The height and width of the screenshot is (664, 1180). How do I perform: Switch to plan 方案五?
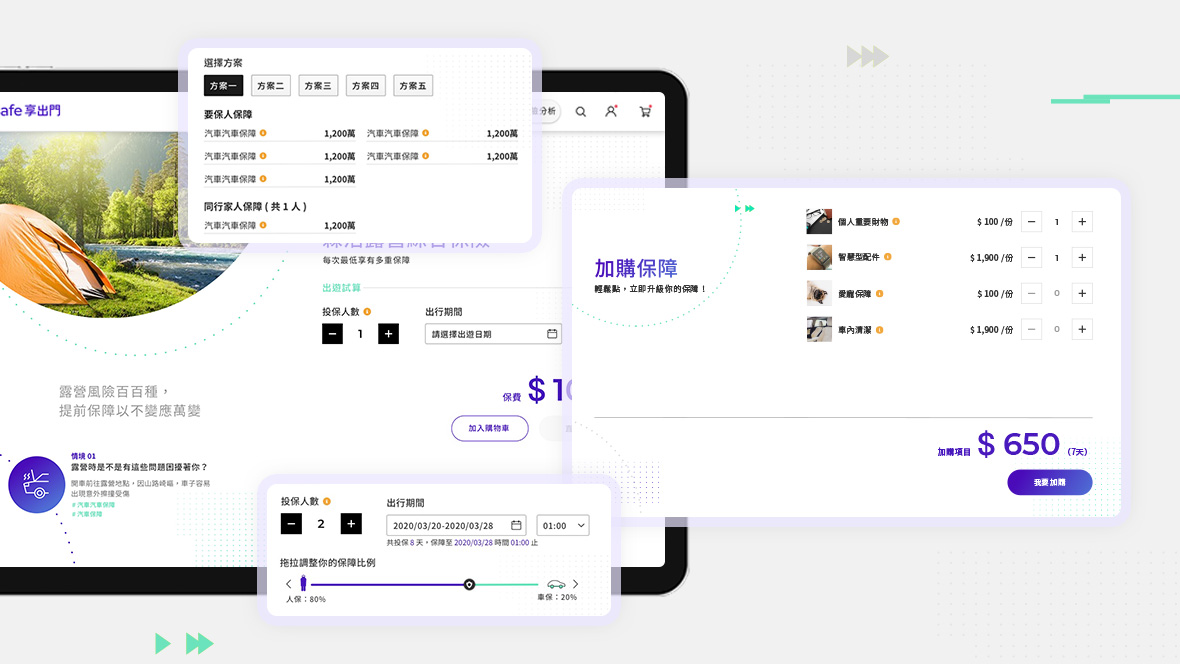413,86
